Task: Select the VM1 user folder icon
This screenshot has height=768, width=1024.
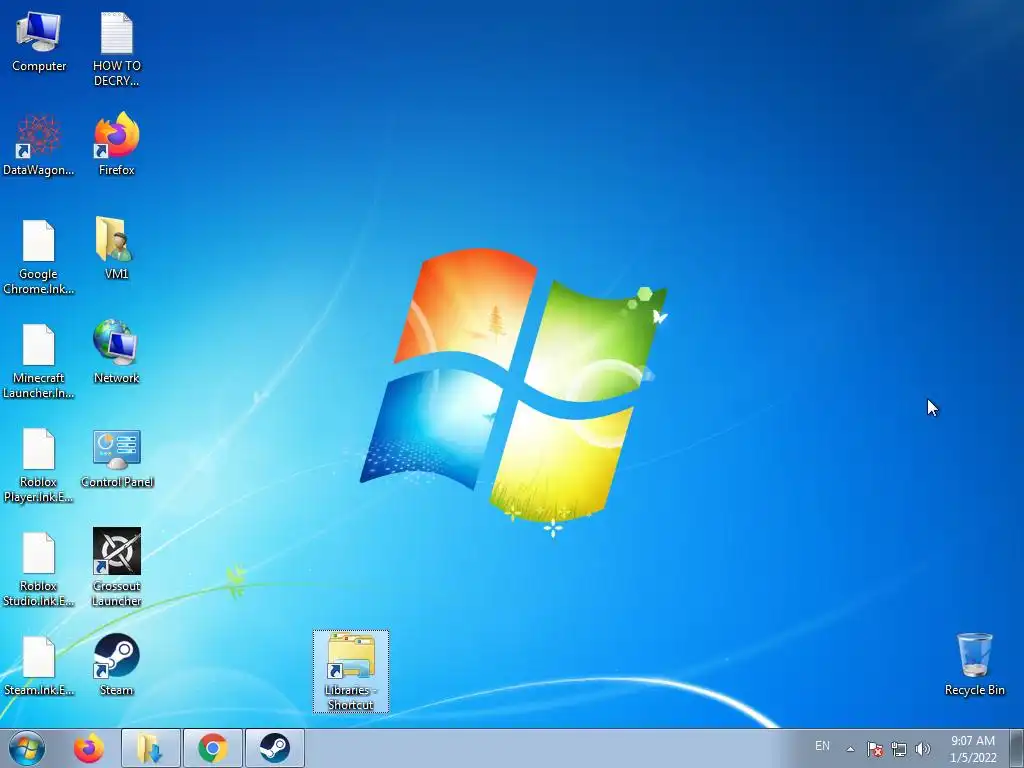Action: point(116,248)
